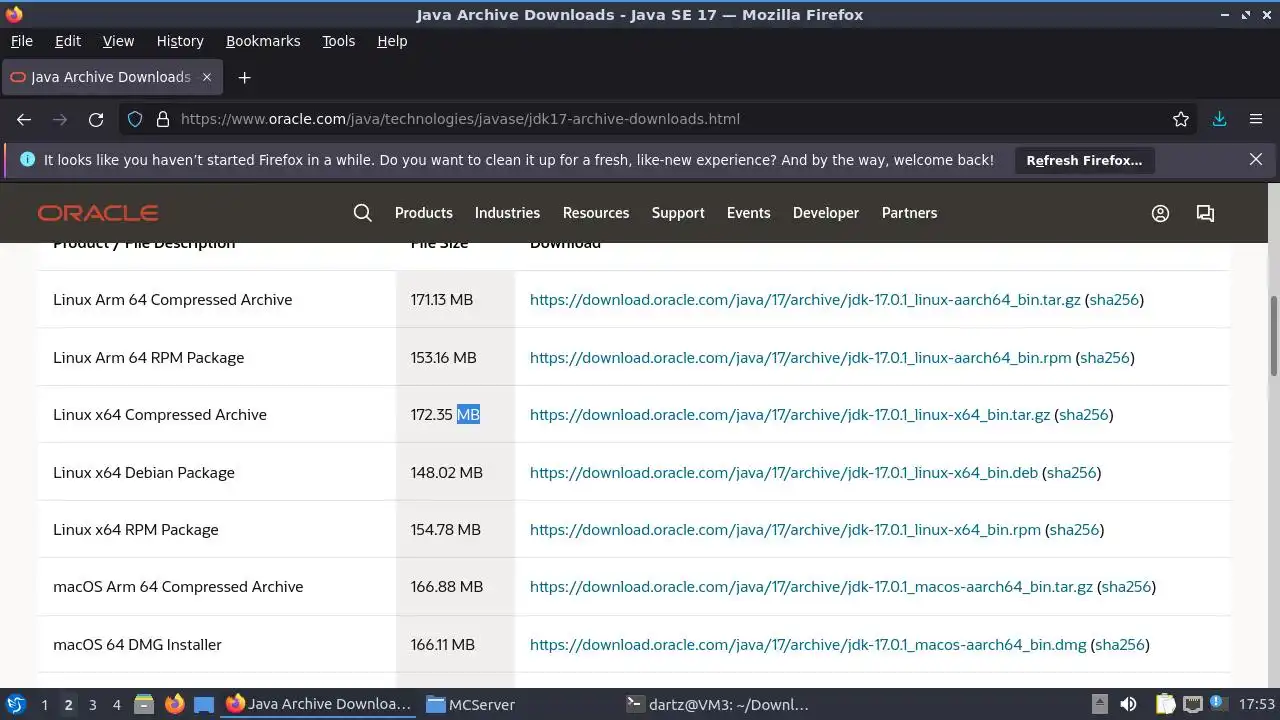This screenshot has width=1280, height=720.
Task: Reload the page with the refresh icon
Action: [96, 119]
